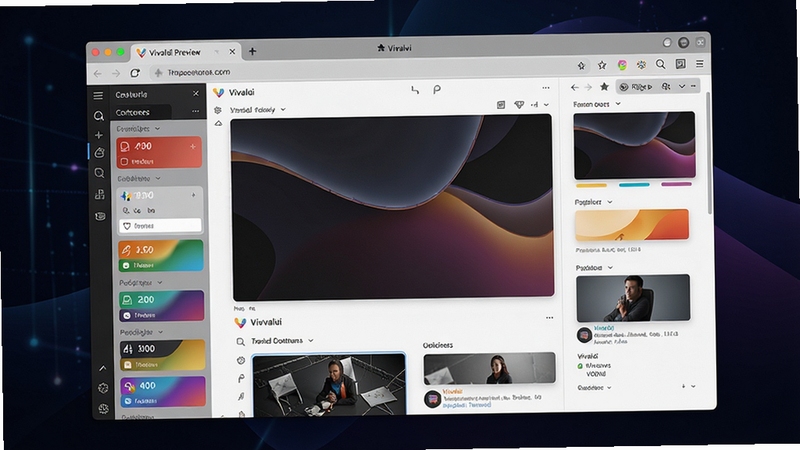
Task: Click the chat bubble icon in dark sidebar
Action: 99,173
